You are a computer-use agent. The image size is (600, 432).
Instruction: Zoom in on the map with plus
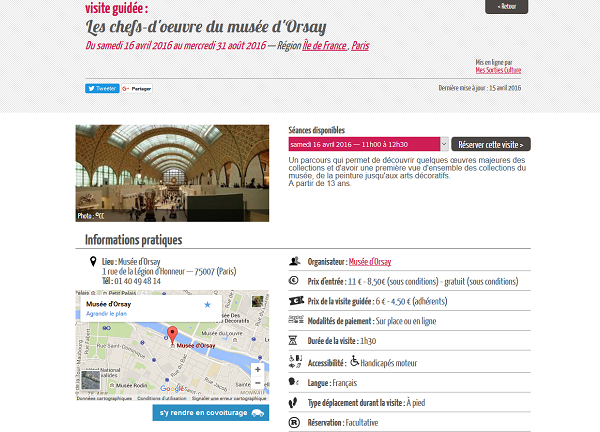[258, 369]
